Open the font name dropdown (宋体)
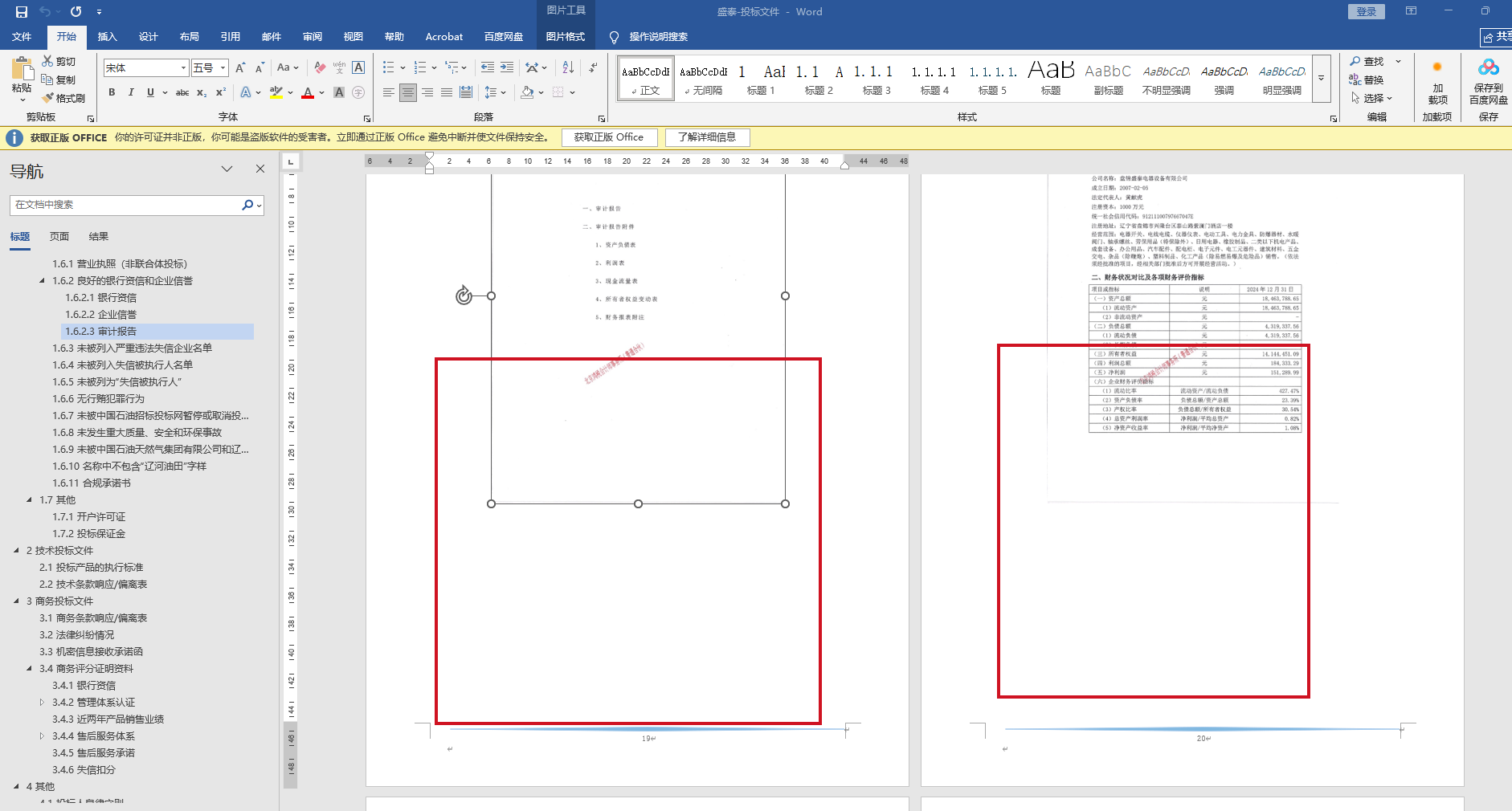This screenshot has width=1512, height=811. [x=183, y=68]
